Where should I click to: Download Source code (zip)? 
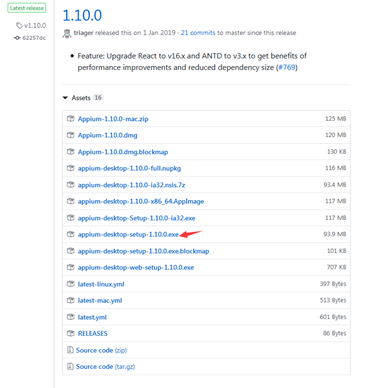(x=101, y=350)
